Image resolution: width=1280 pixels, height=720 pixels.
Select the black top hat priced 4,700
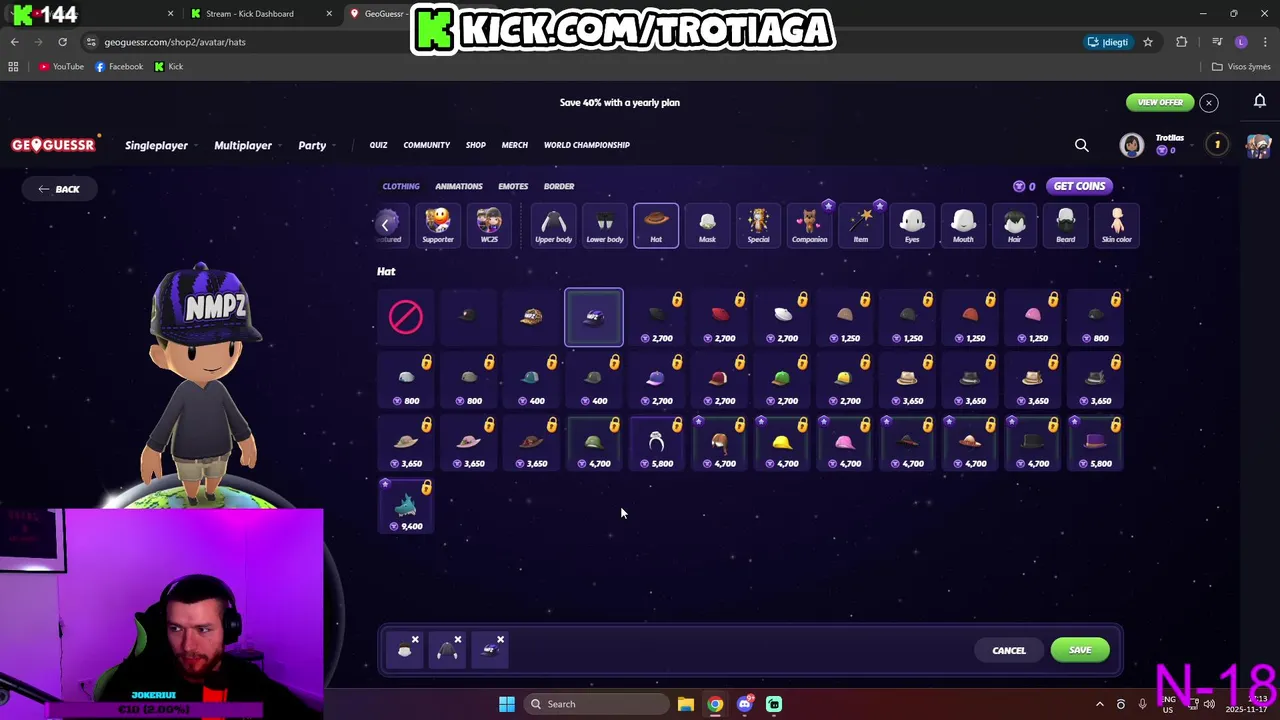(x=1032, y=443)
